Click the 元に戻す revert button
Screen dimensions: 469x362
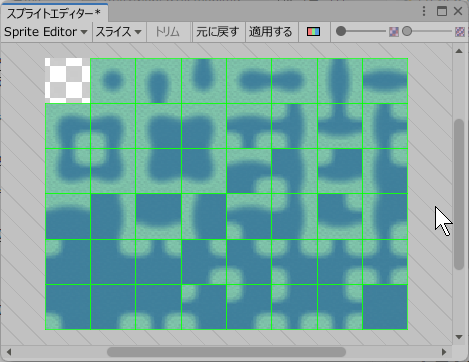pos(218,32)
